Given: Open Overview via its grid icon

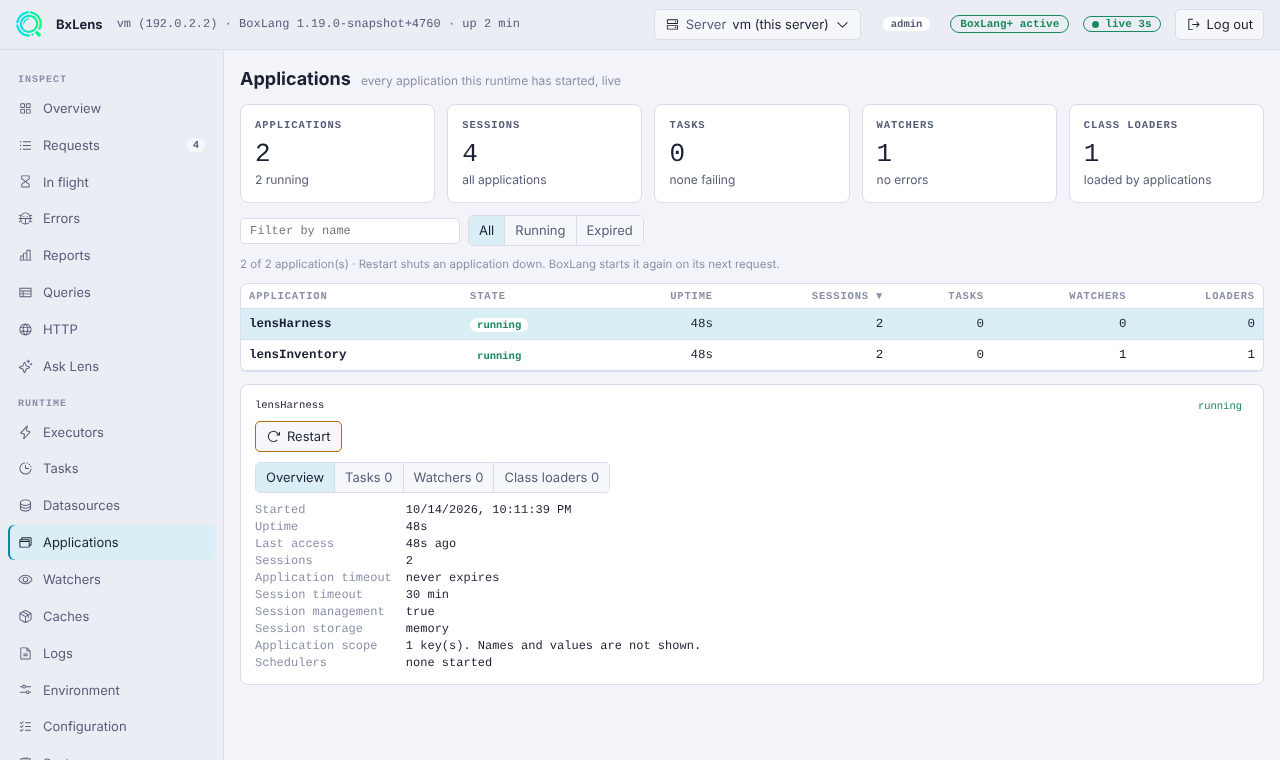Looking at the screenshot, I should point(25,108).
